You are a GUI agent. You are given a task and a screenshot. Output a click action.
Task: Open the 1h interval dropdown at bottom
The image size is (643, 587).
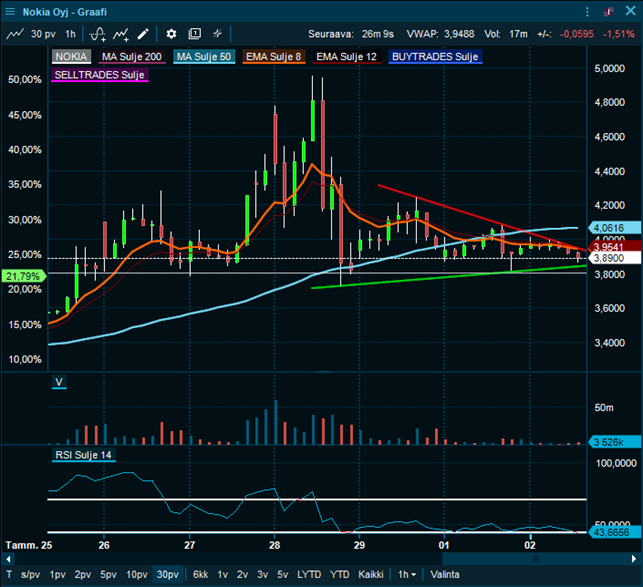pos(405,575)
